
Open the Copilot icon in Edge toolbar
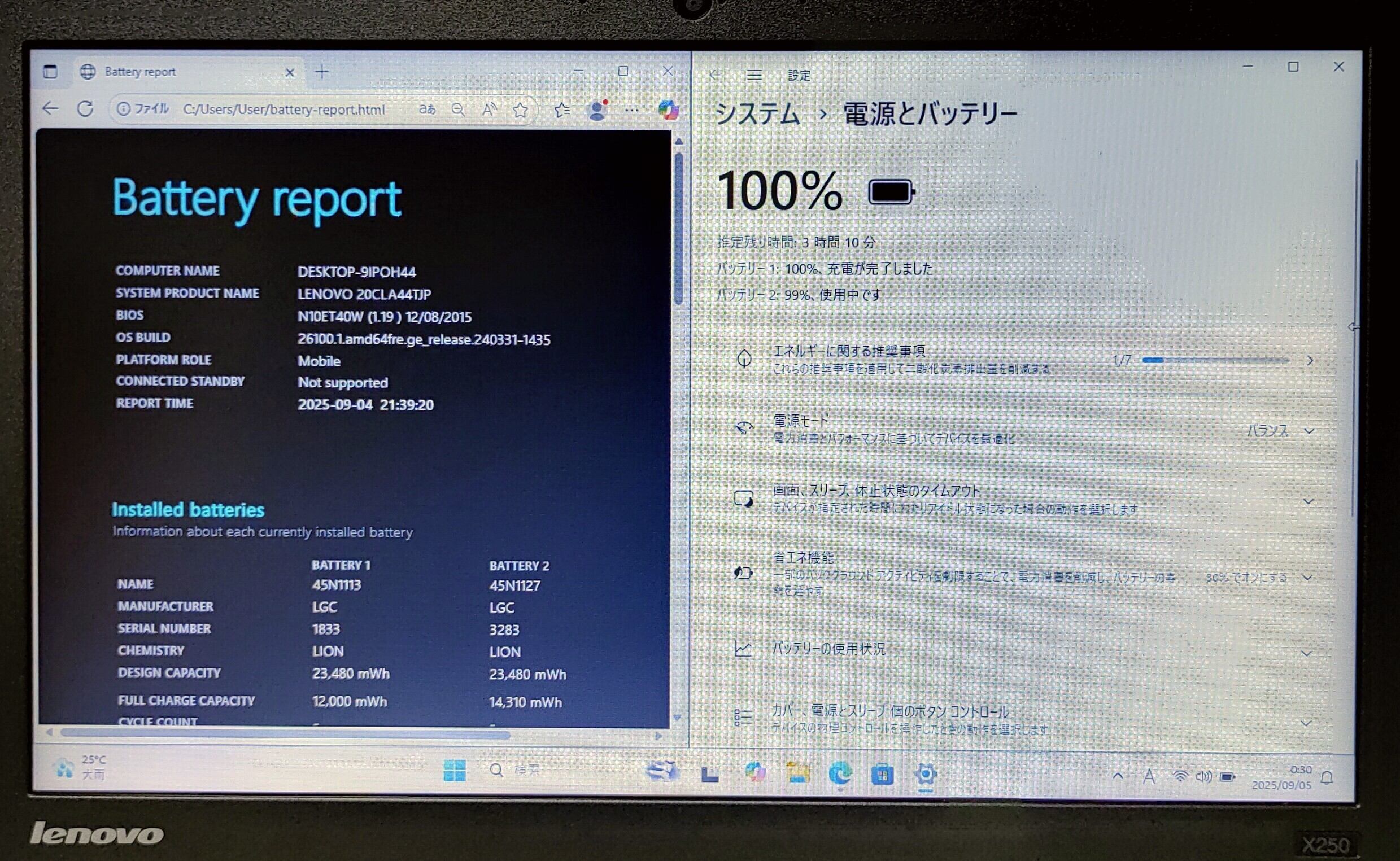(668, 110)
